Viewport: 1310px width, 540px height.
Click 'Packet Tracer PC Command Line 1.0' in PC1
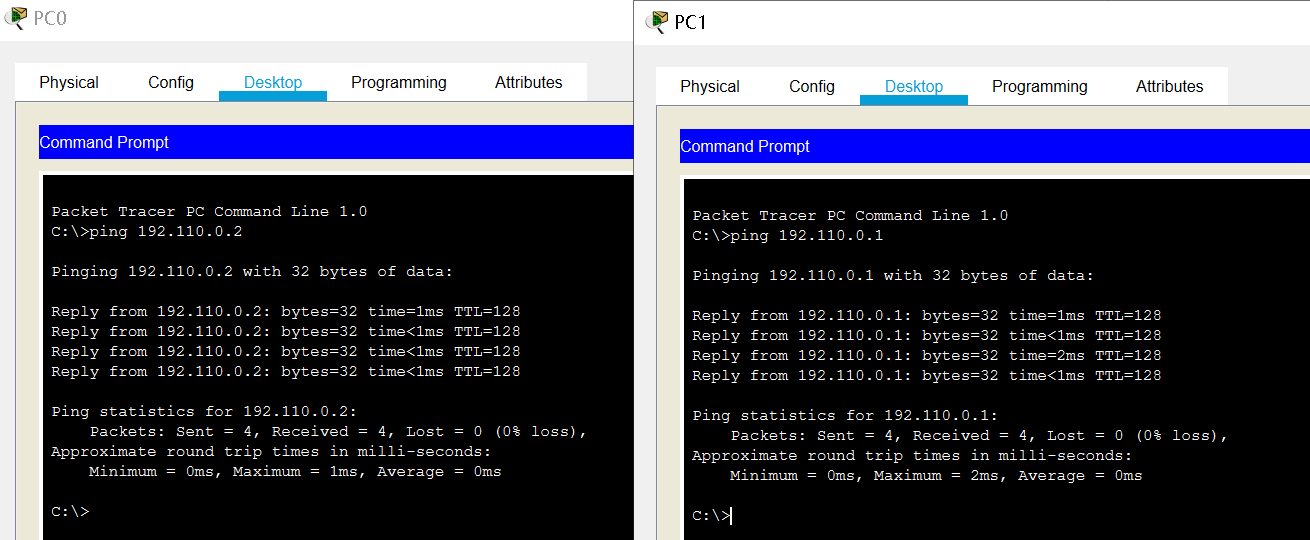(850, 216)
